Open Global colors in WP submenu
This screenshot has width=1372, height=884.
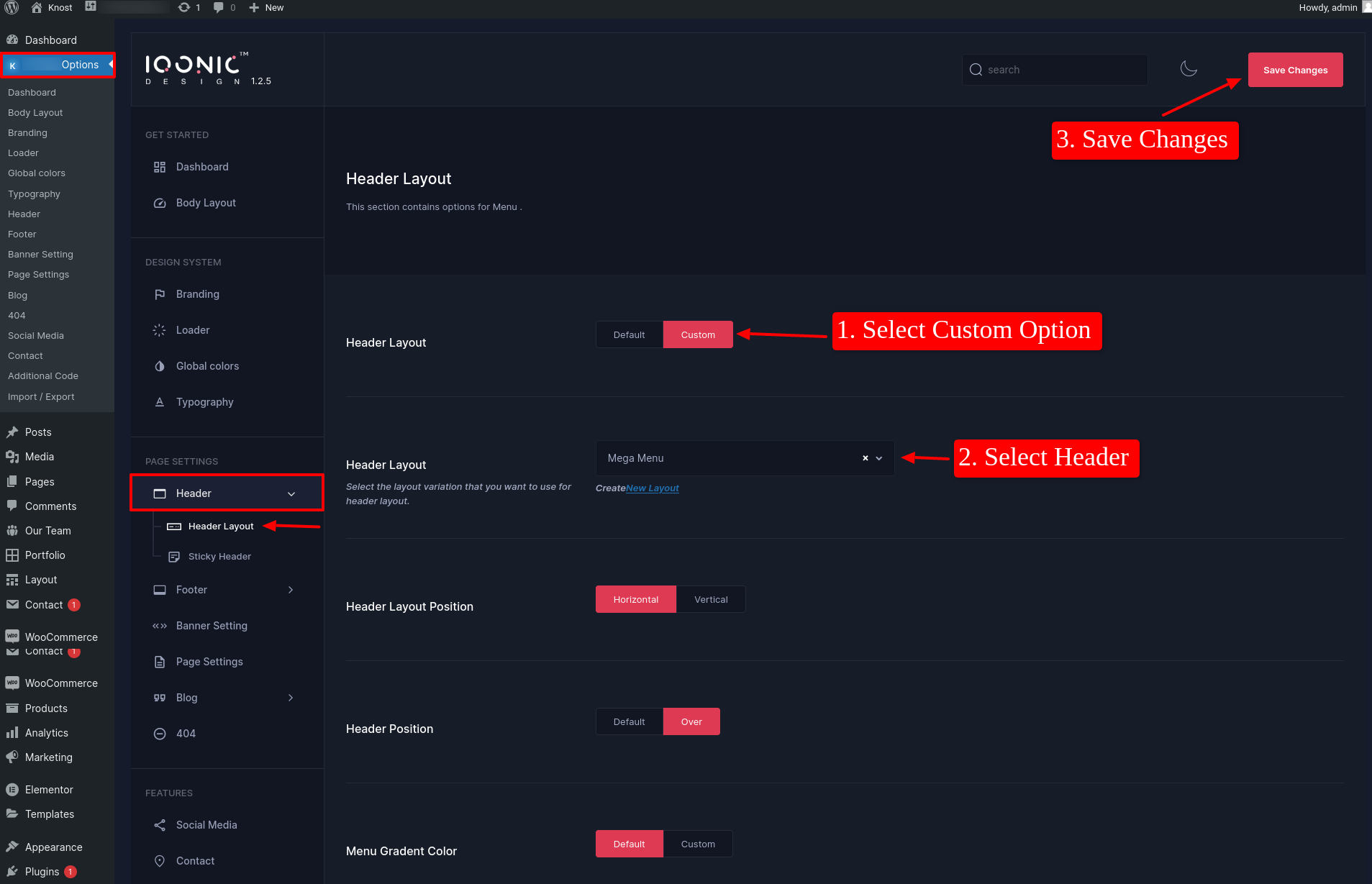pos(37,173)
